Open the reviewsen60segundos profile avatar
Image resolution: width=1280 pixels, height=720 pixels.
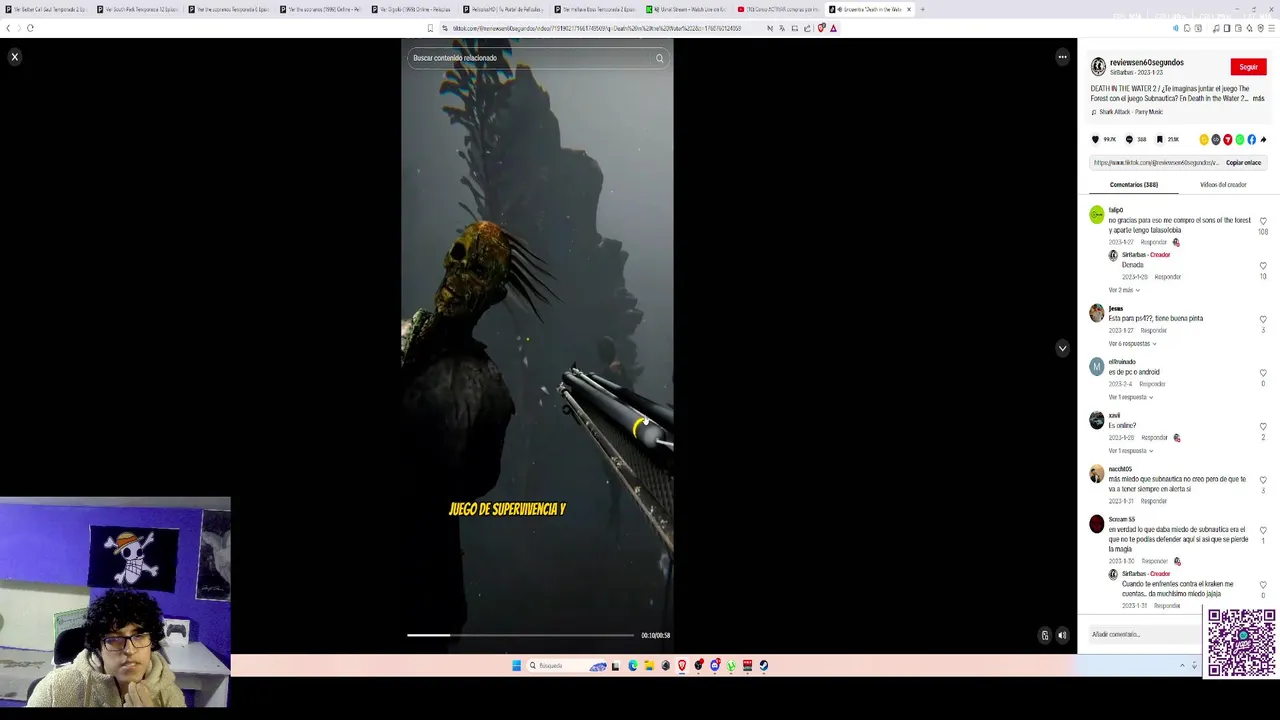click(1098, 67)
